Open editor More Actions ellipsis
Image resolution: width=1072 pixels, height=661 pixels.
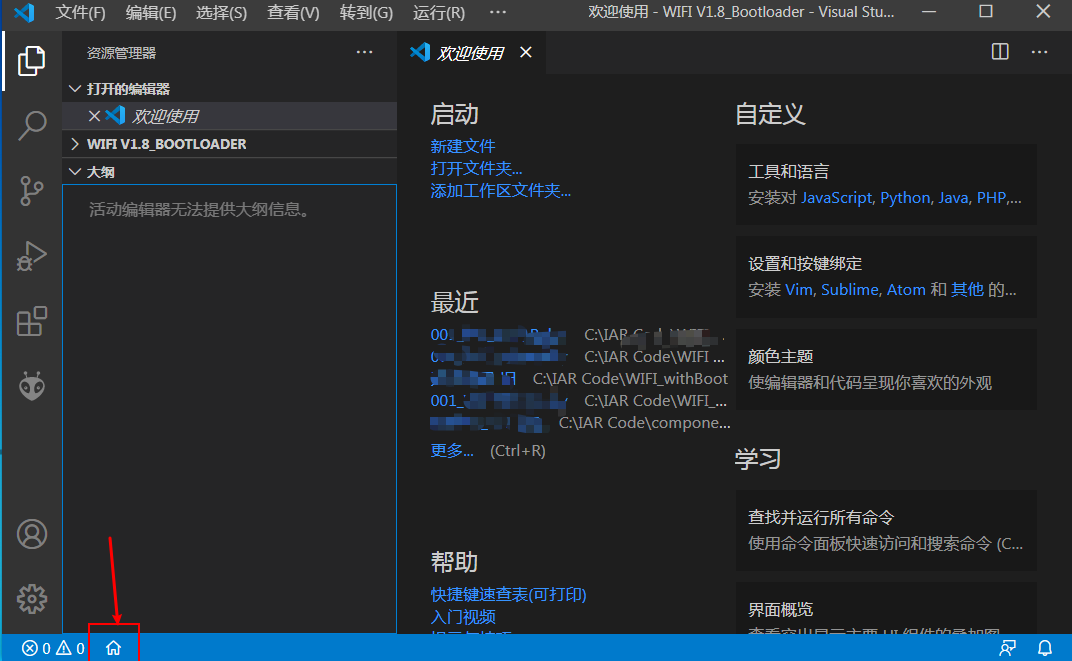point(1039,52)
